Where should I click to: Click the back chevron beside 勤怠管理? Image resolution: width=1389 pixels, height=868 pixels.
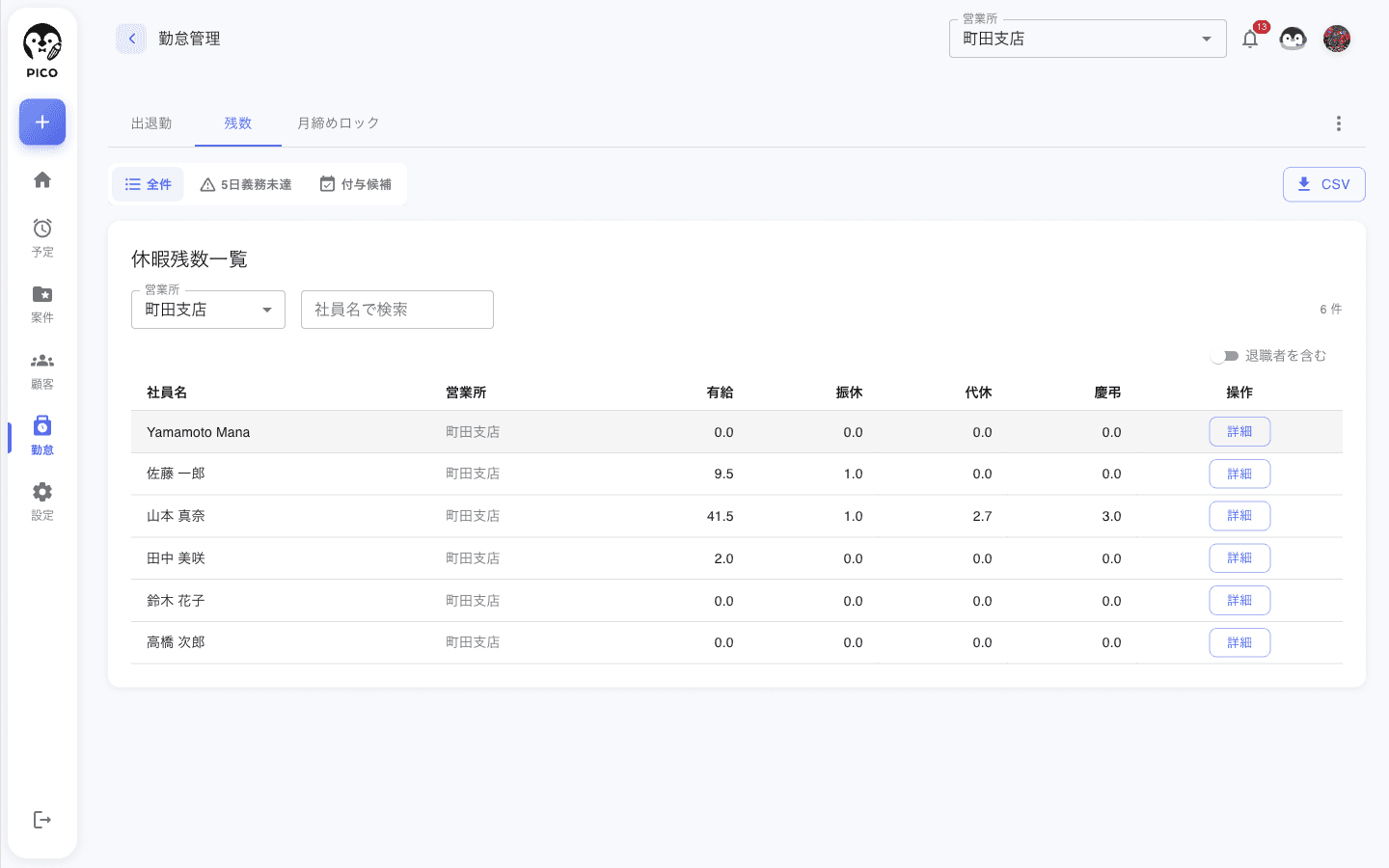coord(131,39)
